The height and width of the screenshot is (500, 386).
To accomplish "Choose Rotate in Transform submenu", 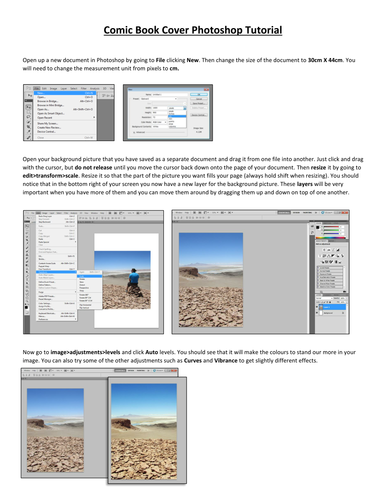I will [89, 279].
